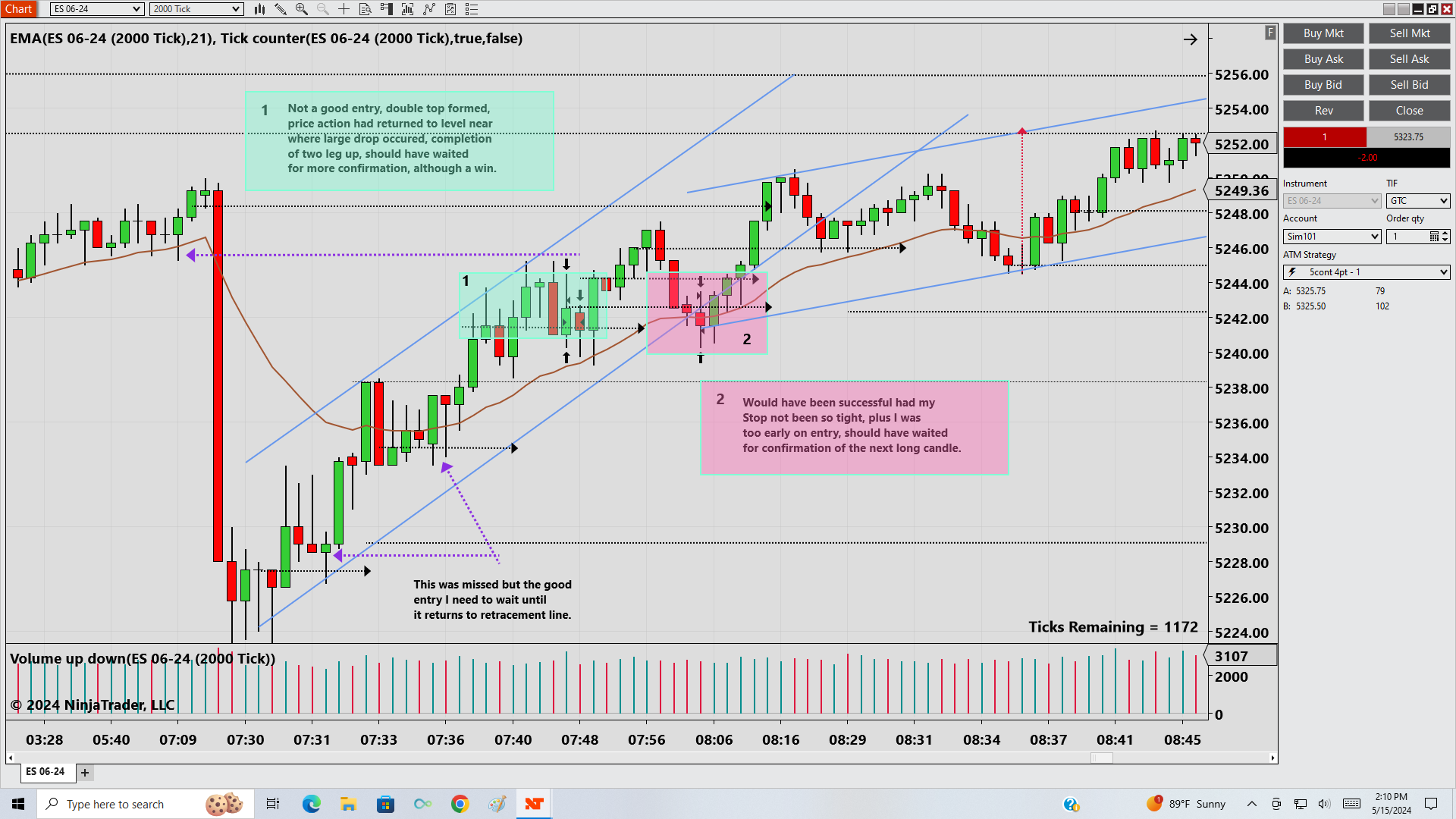Open the Strategies icon in toolbar
1456x819 pixels.
tap(450, 9)
